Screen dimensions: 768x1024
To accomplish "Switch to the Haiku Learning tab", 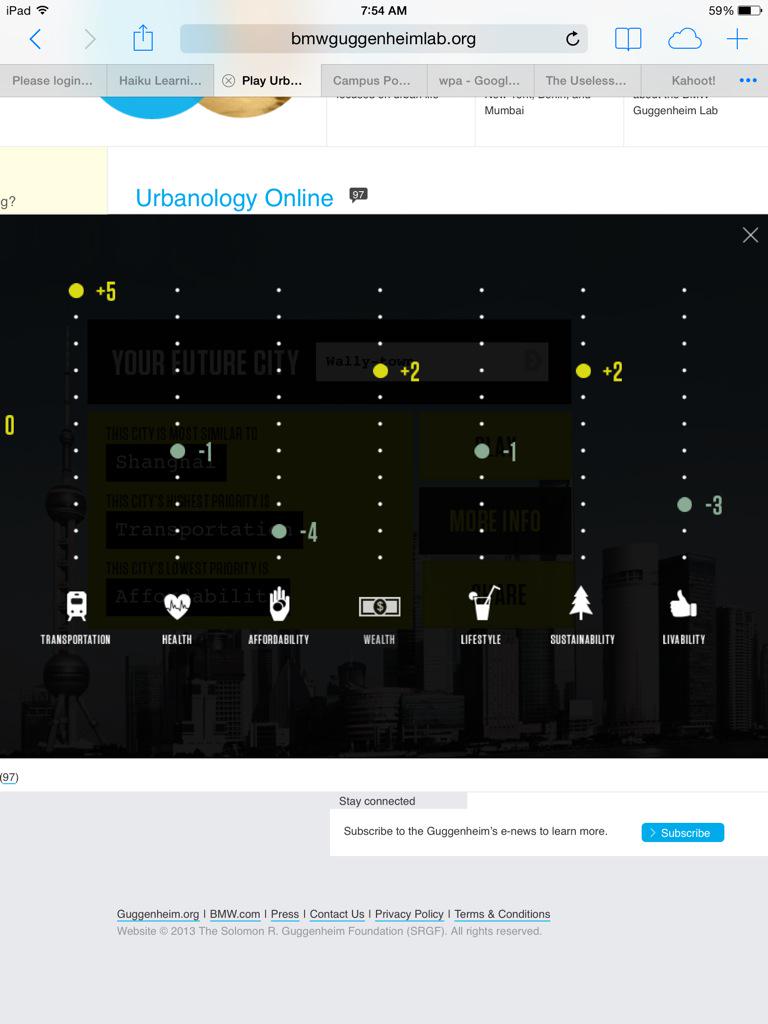I will [161, 80].
